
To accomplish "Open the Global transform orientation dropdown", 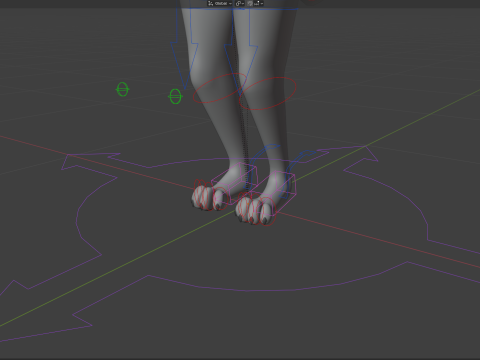I will 220,3.
